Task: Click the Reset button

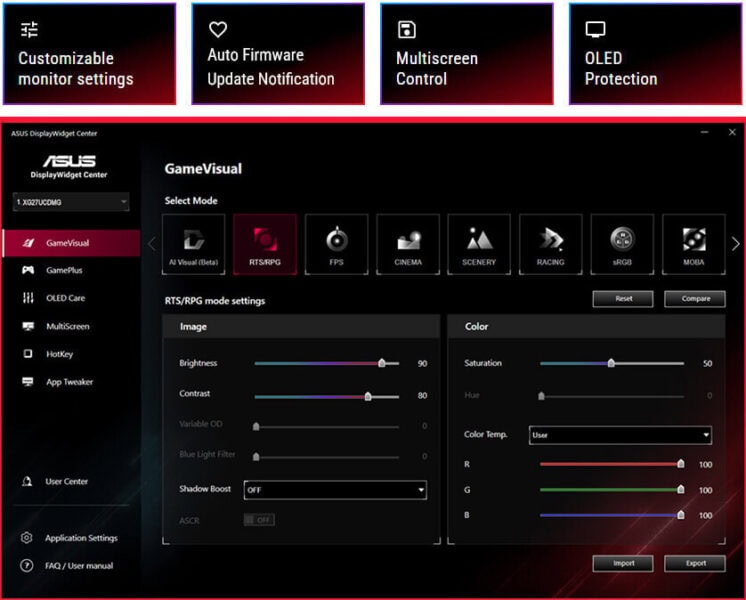Action: point(623,298)
